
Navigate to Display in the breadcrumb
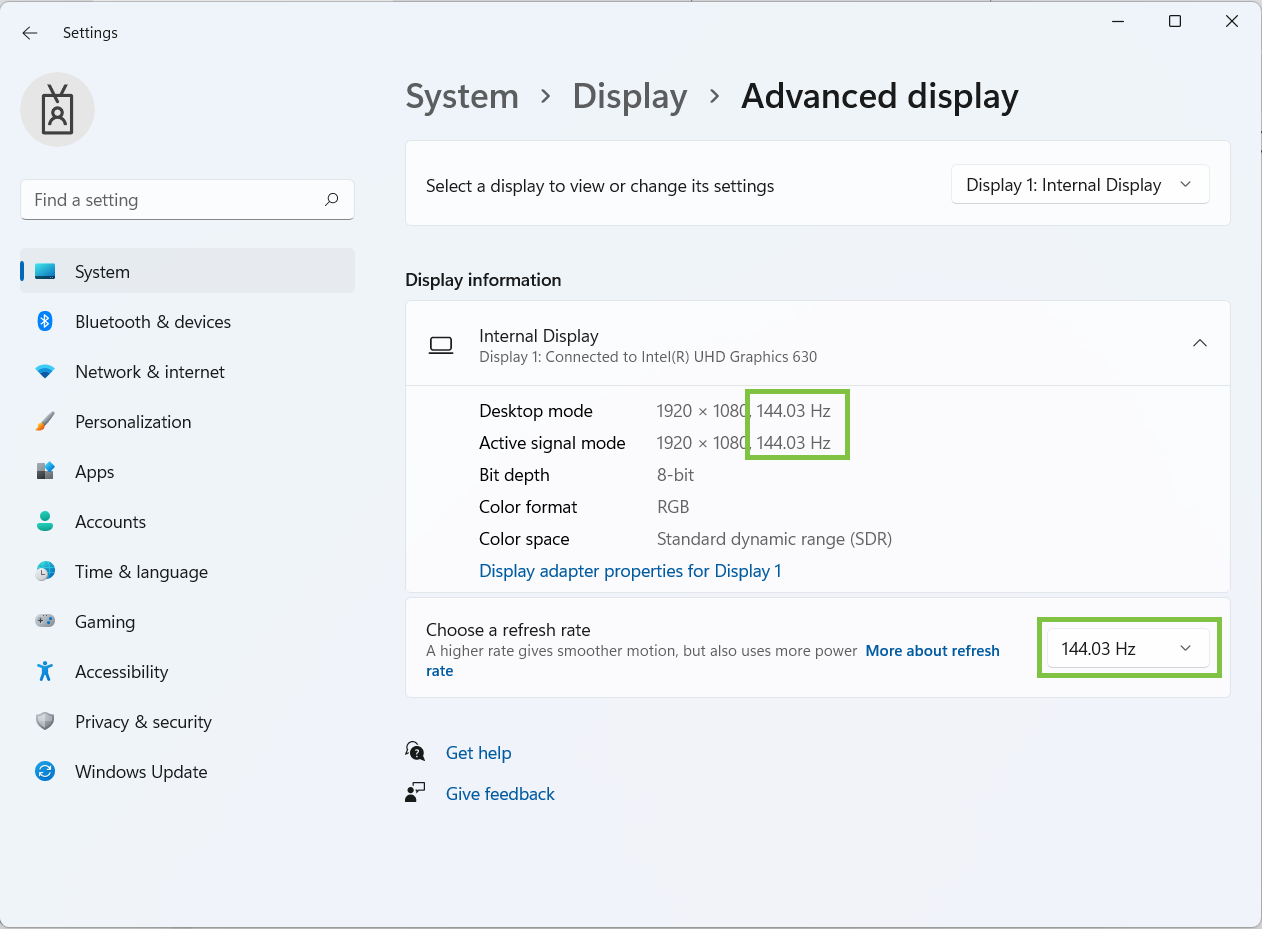[x=629, y=96]
